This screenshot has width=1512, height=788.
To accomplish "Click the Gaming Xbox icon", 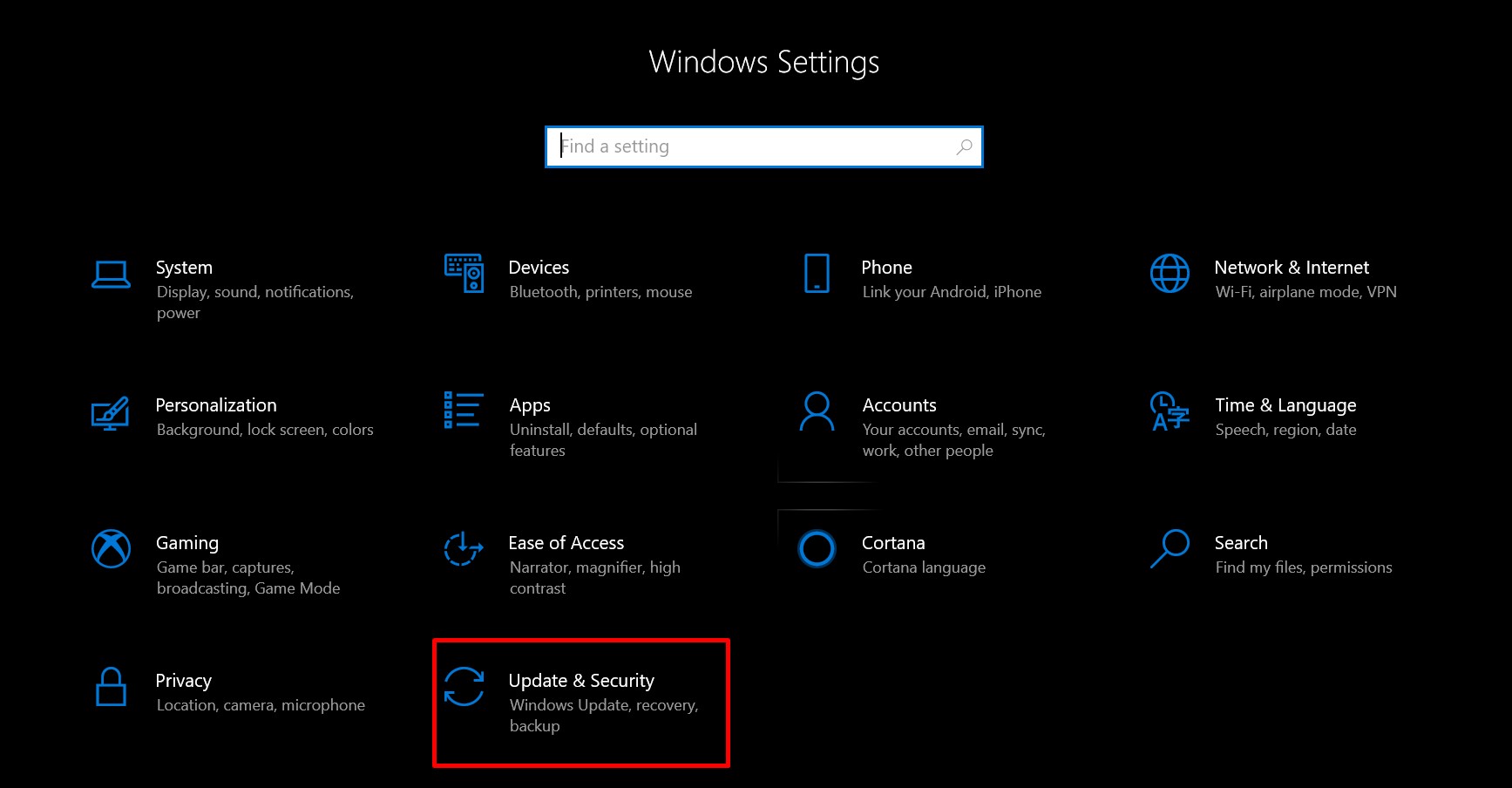I will pos(112,548).
